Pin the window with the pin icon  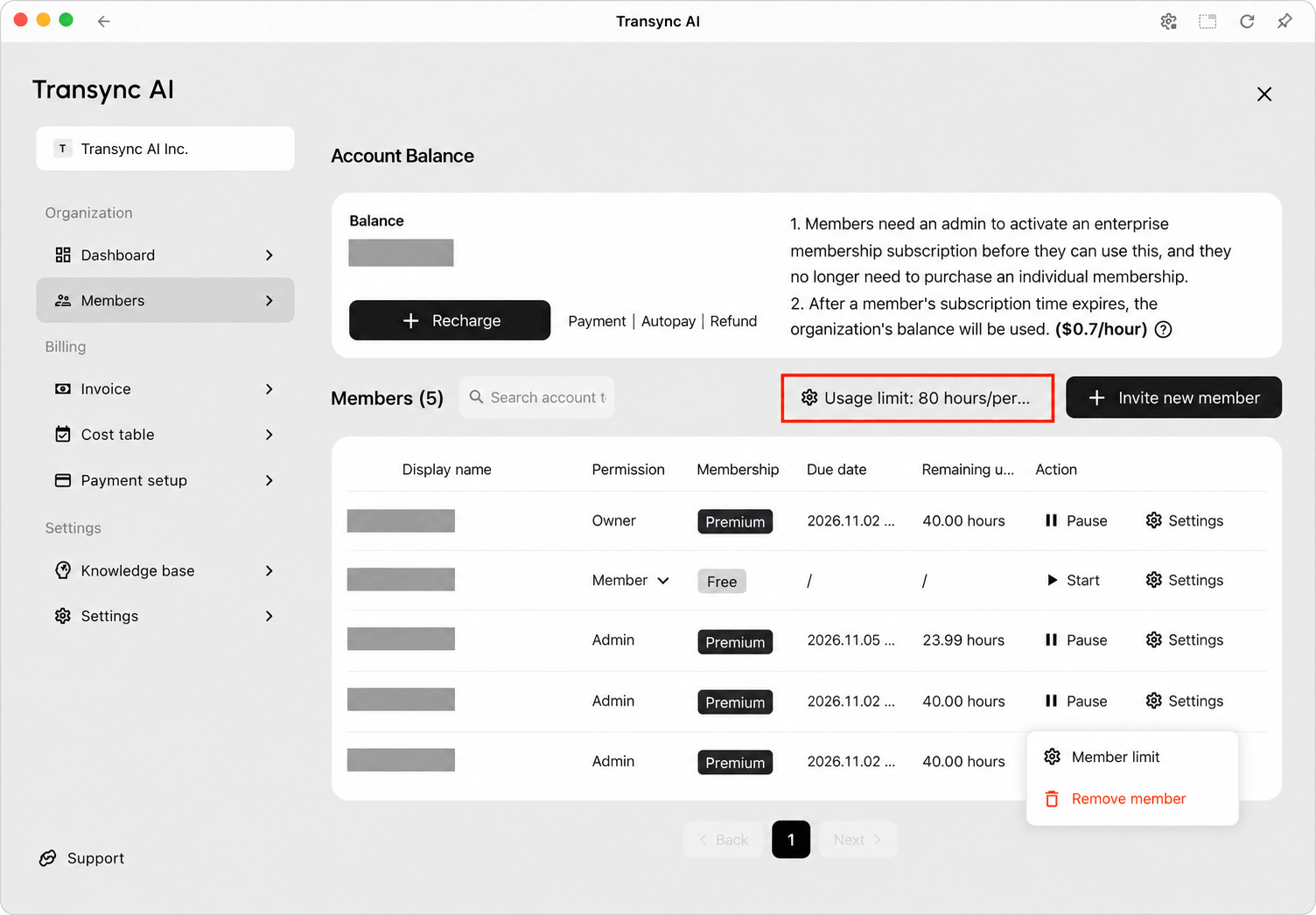click(x=1284, y=21)
